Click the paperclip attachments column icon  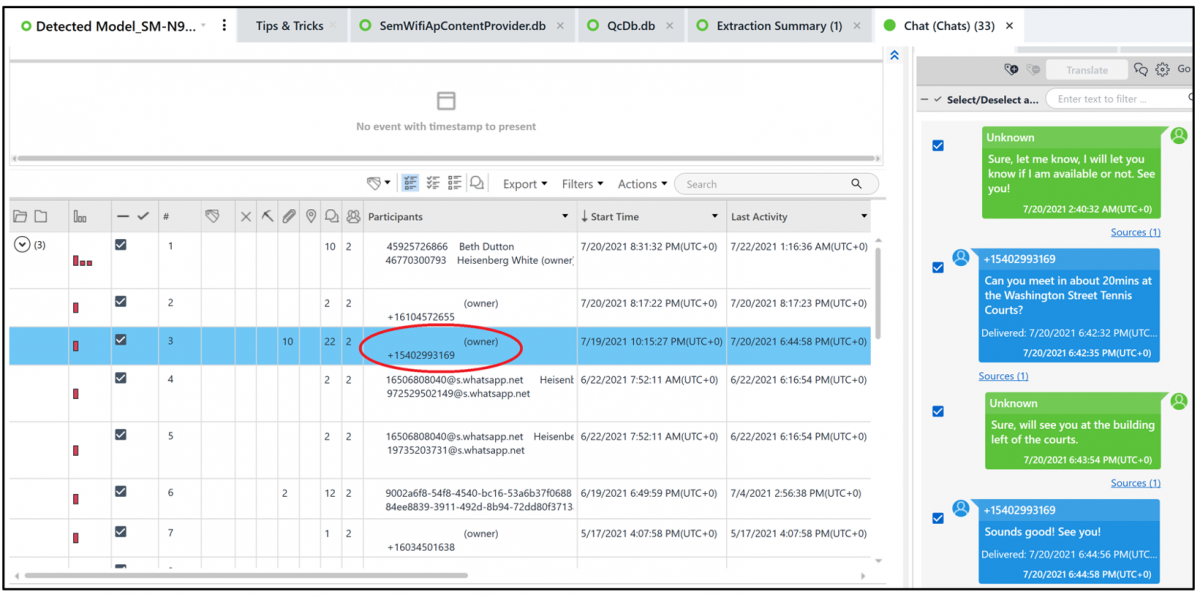click(x=289, y=215)
